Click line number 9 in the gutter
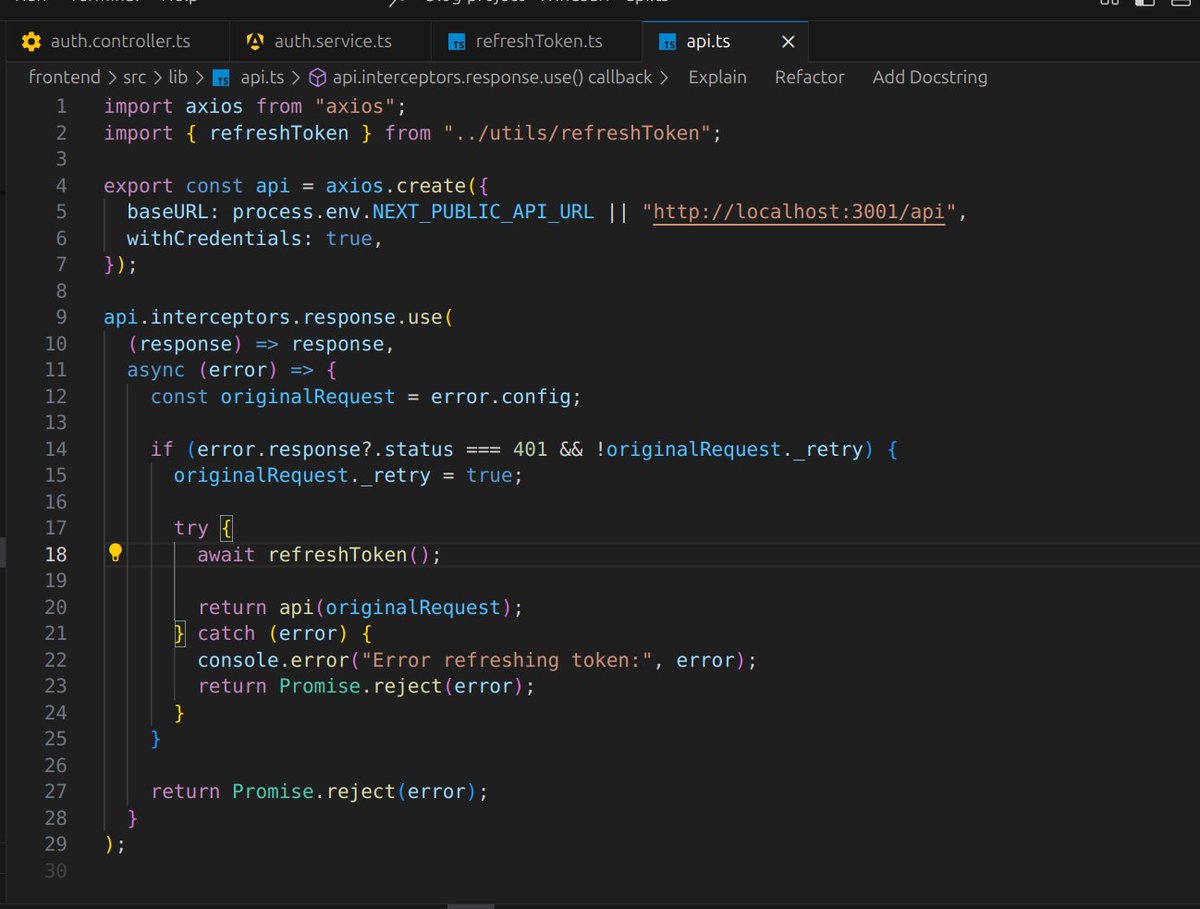This screenshot has height=909, width=1200. pos(62,317)
